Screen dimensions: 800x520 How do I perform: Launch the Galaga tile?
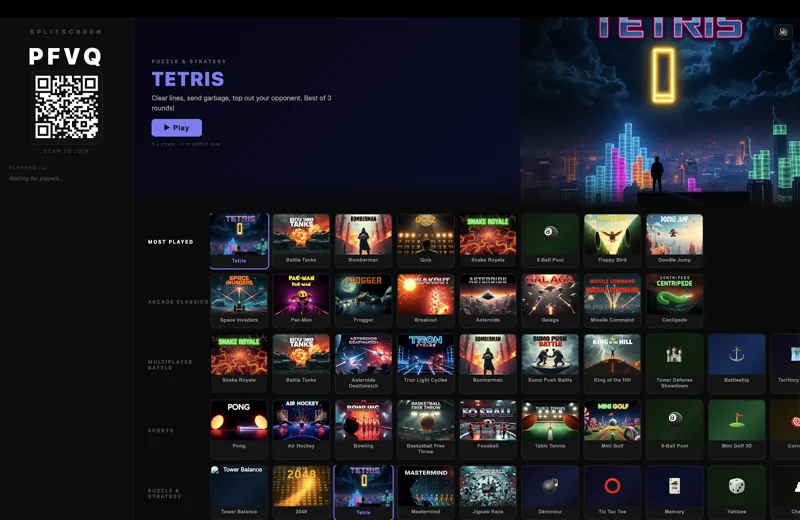[x=550, y=301]
